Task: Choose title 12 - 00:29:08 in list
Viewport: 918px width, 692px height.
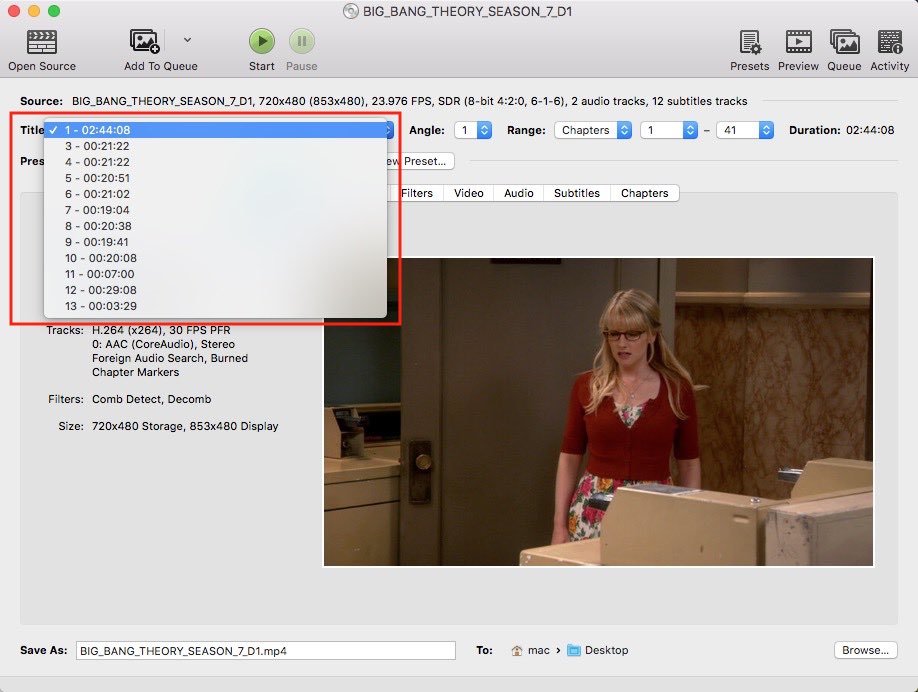Action: (x=100, y=290)
